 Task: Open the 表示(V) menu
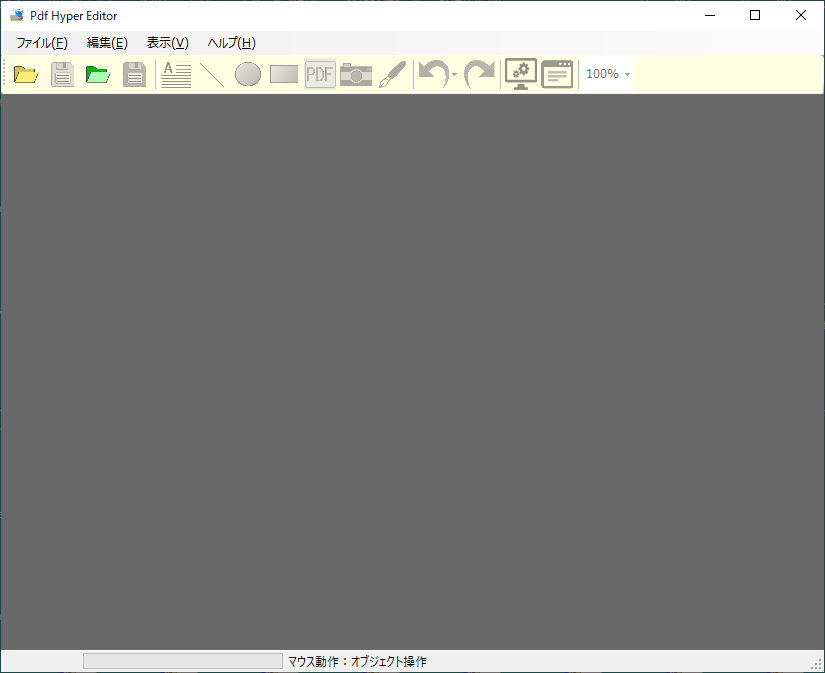point(167,43)
